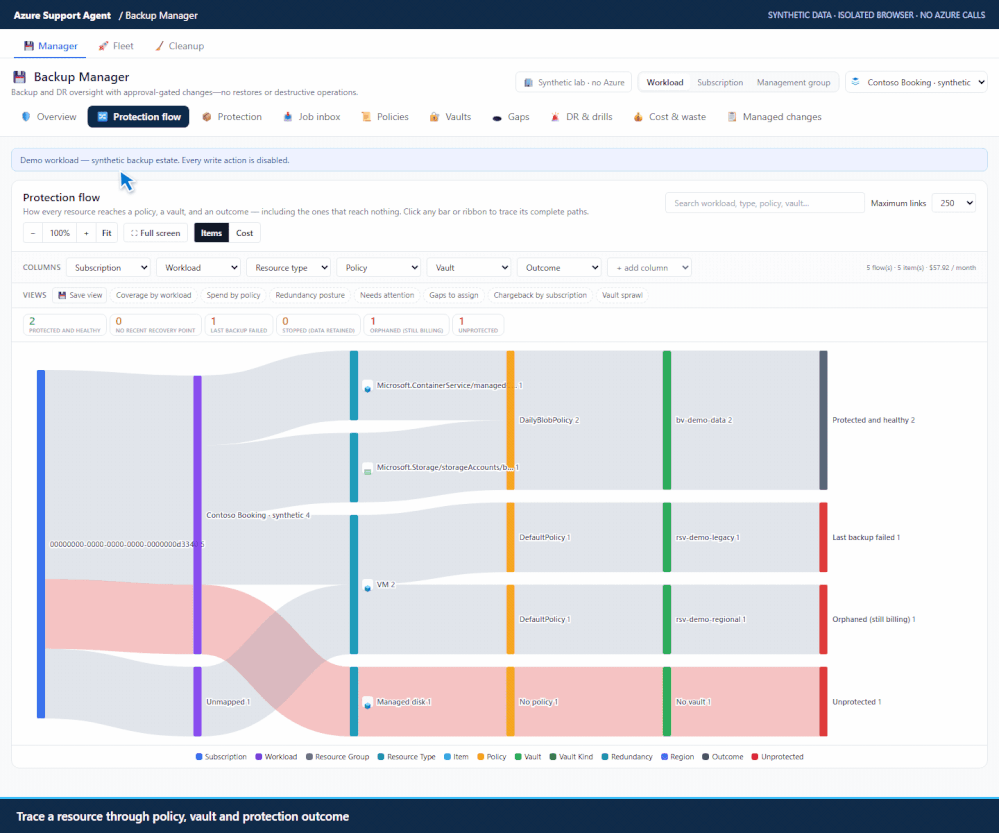The height and width of the screenshot is (833, 999).
Task: Click the Save view disk icon
Action: [x=62, y=295]
